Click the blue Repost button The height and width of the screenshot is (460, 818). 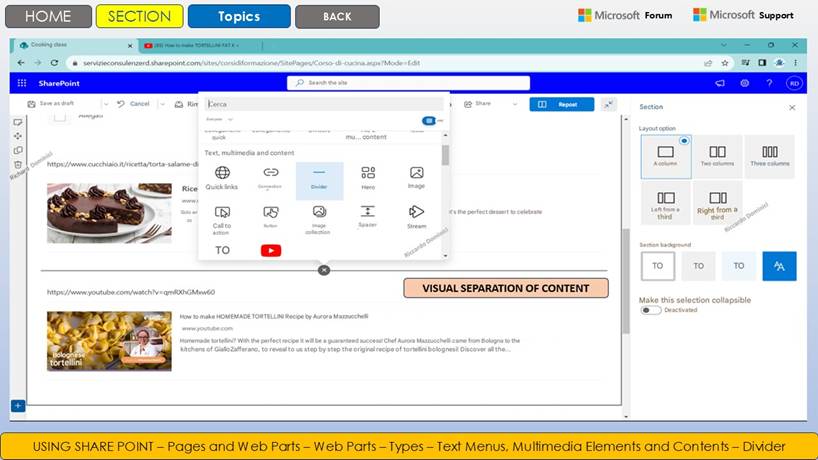click(561, 104)
